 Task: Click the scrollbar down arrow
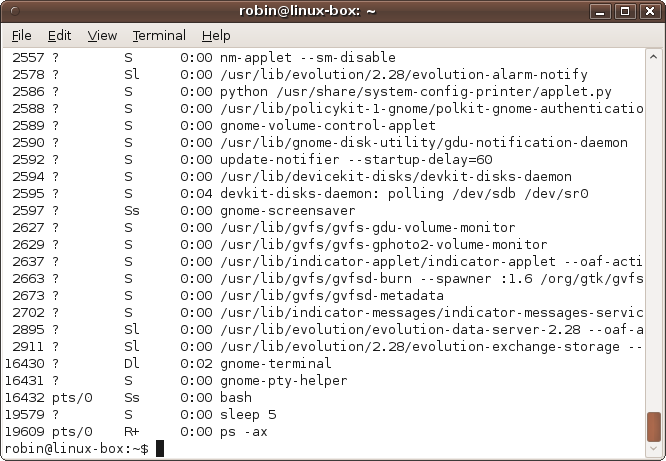653,449
